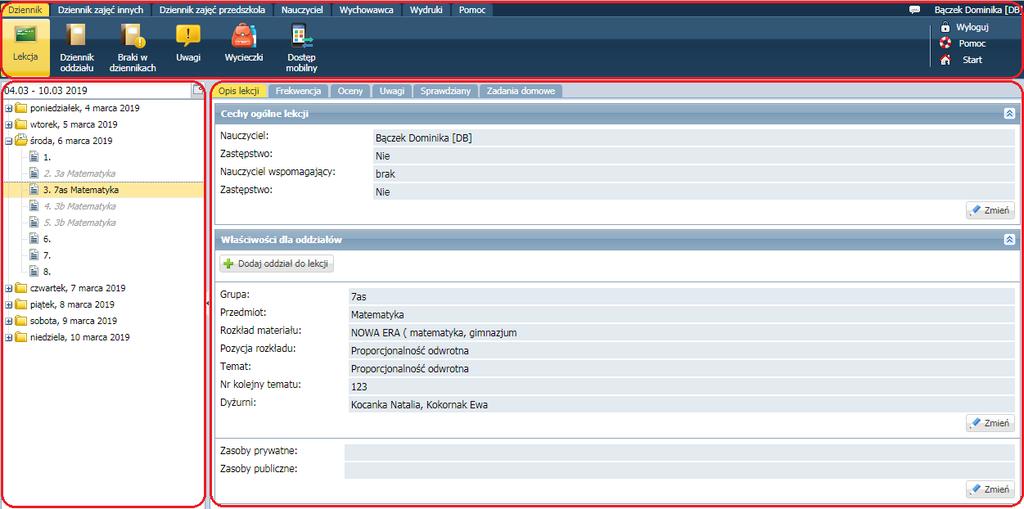
Task: Click Zmień below Zasoby publiczne
Action: [x=991, y=489]
